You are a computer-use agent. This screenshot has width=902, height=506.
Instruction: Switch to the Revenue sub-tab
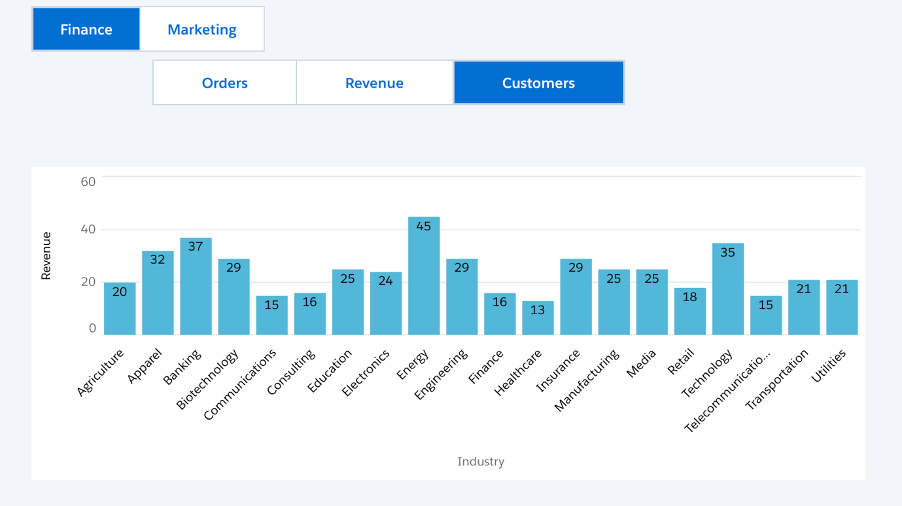tap(374, 83)
